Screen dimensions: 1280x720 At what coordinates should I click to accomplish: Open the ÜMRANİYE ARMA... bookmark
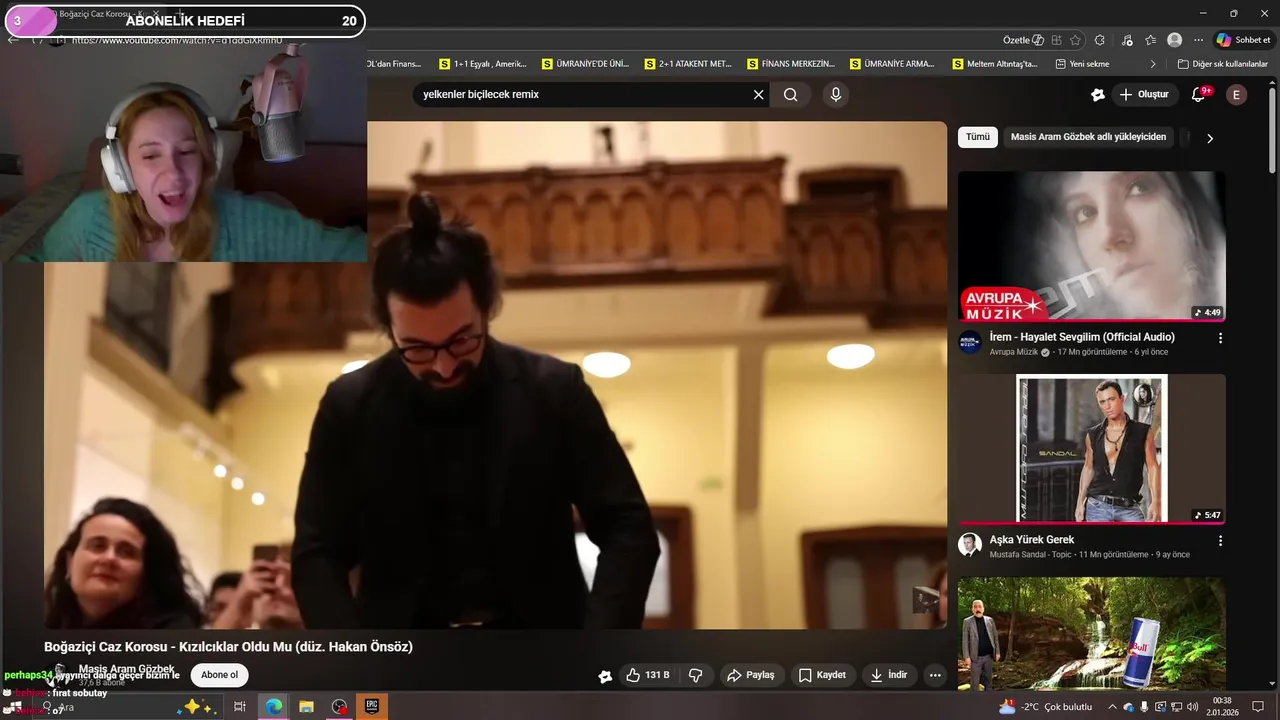click(893, 64)
